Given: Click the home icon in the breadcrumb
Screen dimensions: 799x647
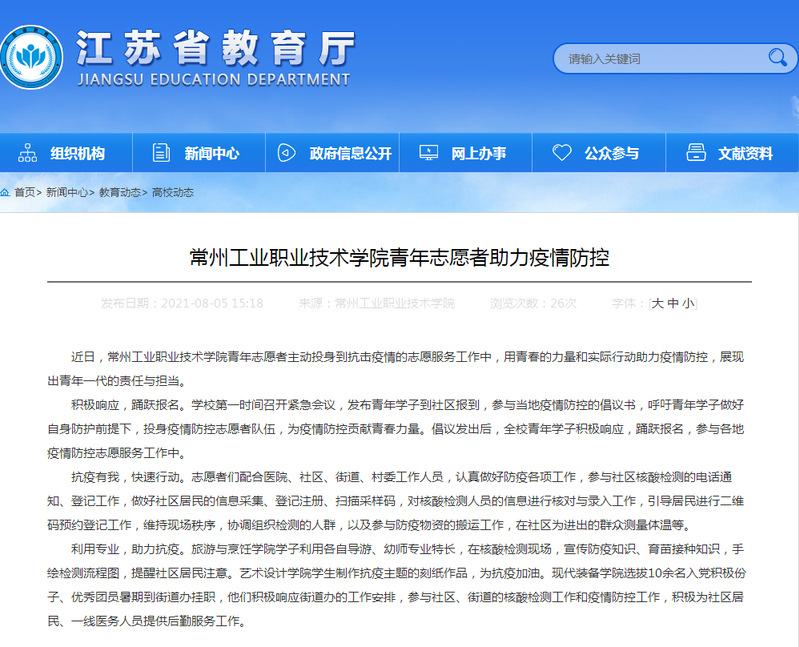Looking at the screenshot, I should 5,192.
